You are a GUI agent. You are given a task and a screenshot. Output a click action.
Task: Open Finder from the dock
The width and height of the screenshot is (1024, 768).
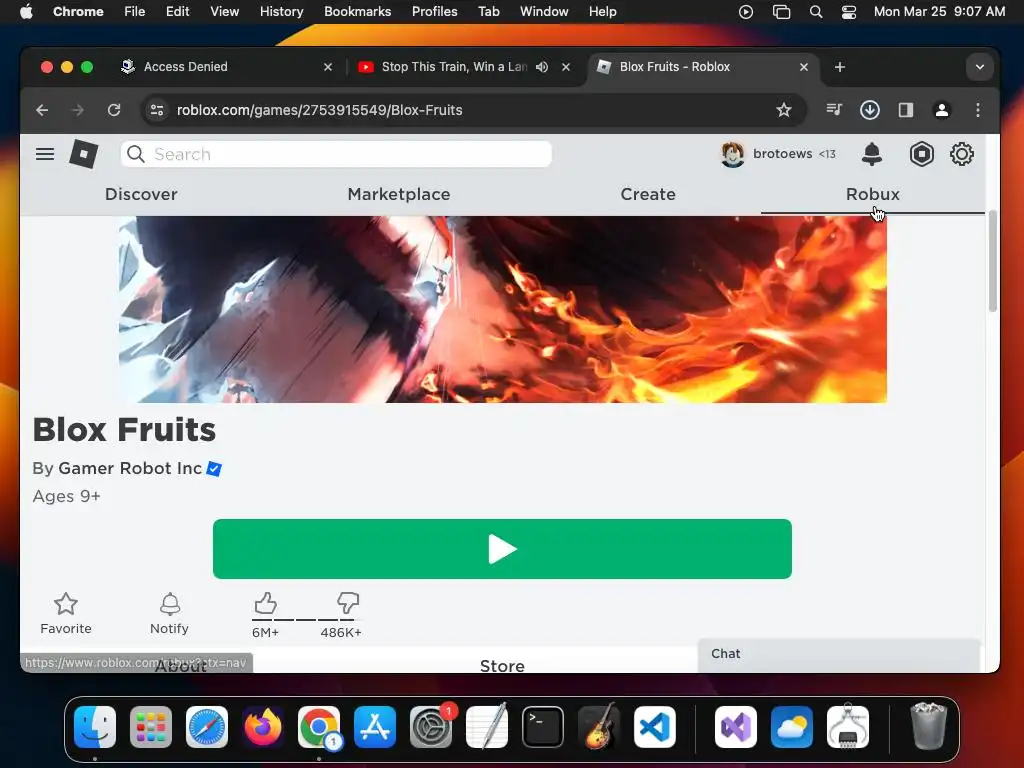(95, 727)
